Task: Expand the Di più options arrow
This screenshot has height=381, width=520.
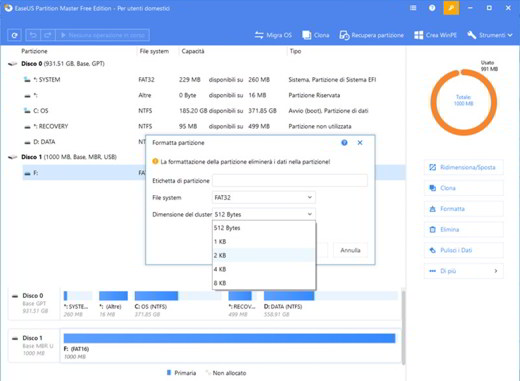Action: pos(496,271)
